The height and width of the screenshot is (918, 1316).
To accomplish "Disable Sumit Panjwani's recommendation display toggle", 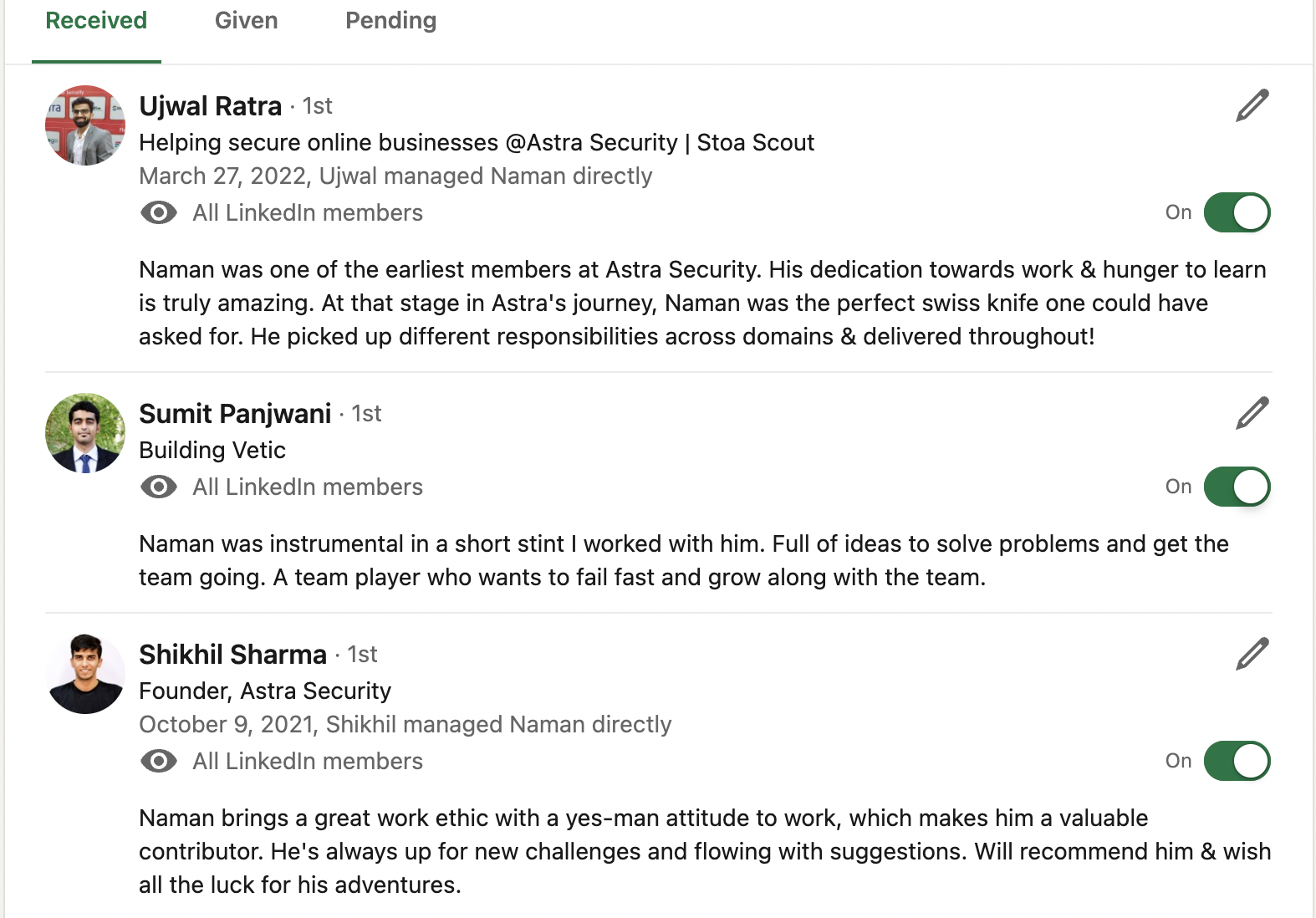I will (x=1237, y=487).
